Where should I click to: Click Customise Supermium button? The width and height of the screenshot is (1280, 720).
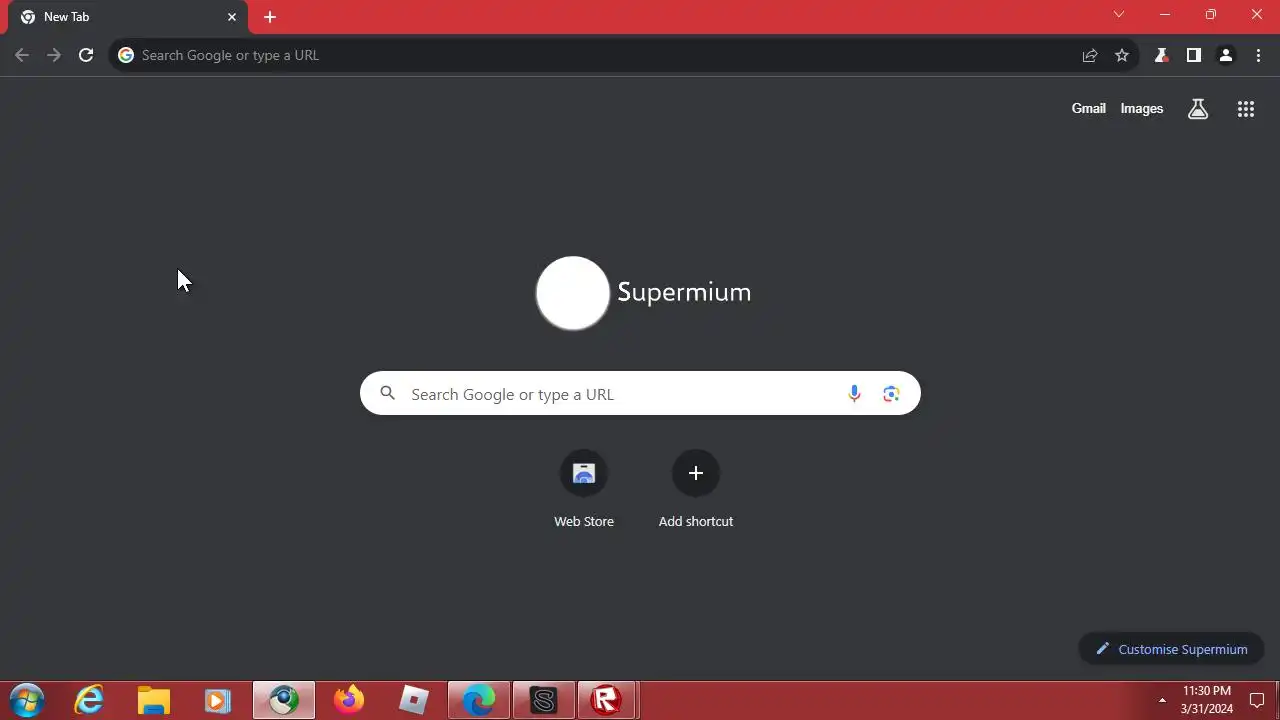(x=1171, y=649)
